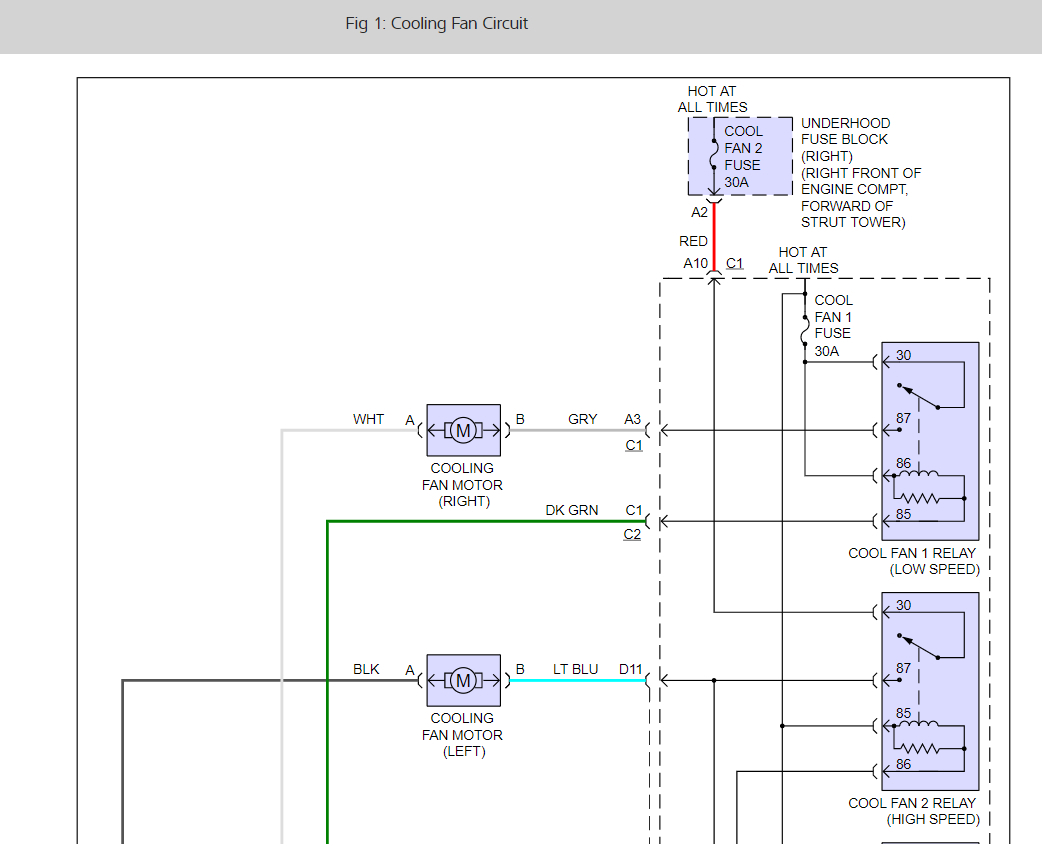Click the red wire segment below A2
The height and width of the screenshot is (854, 1042).
(714, 235)
